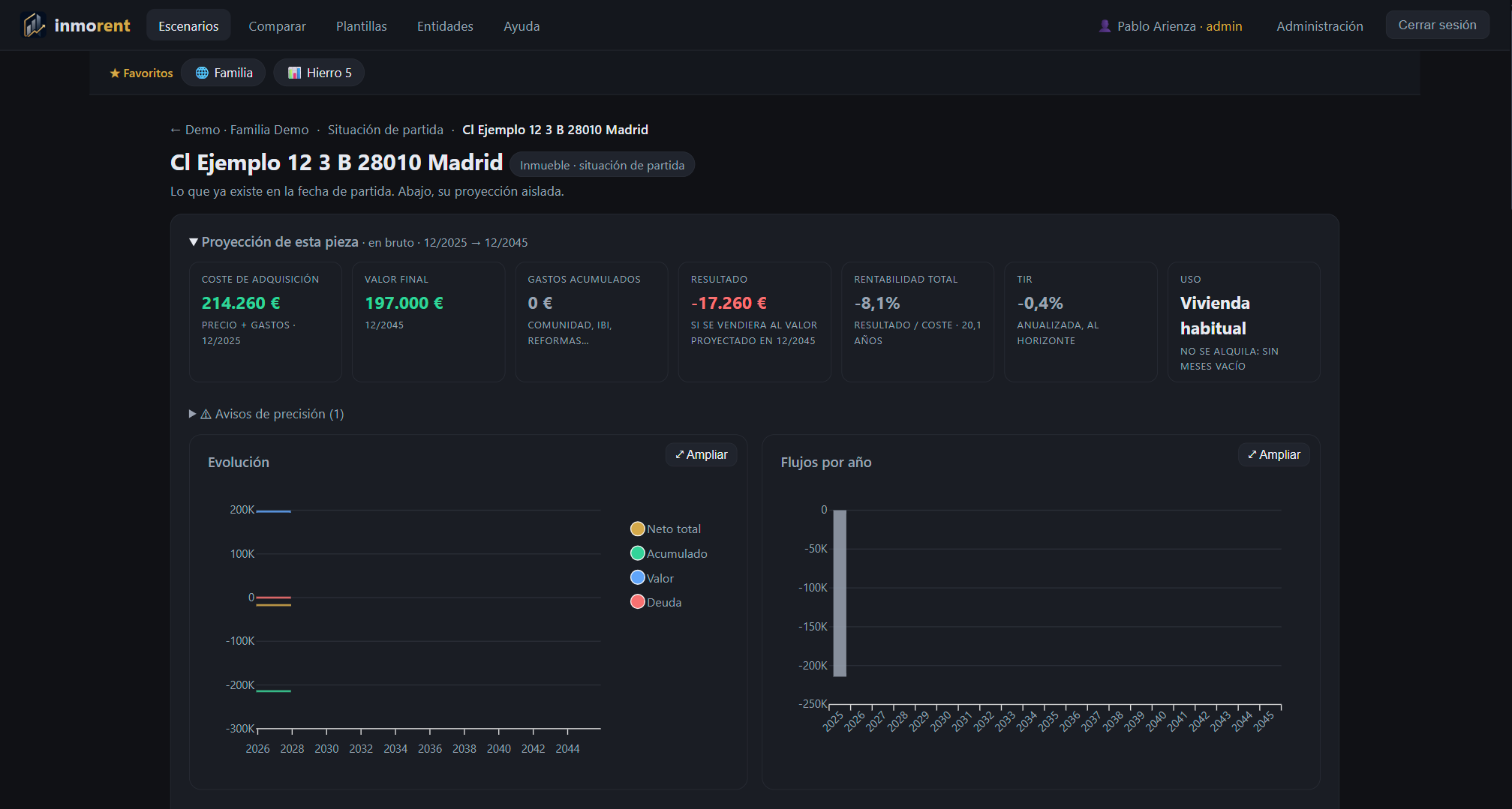
Task: Click the Coste de adquisición value 214.260 €
Action: click(x=242, y=303)
